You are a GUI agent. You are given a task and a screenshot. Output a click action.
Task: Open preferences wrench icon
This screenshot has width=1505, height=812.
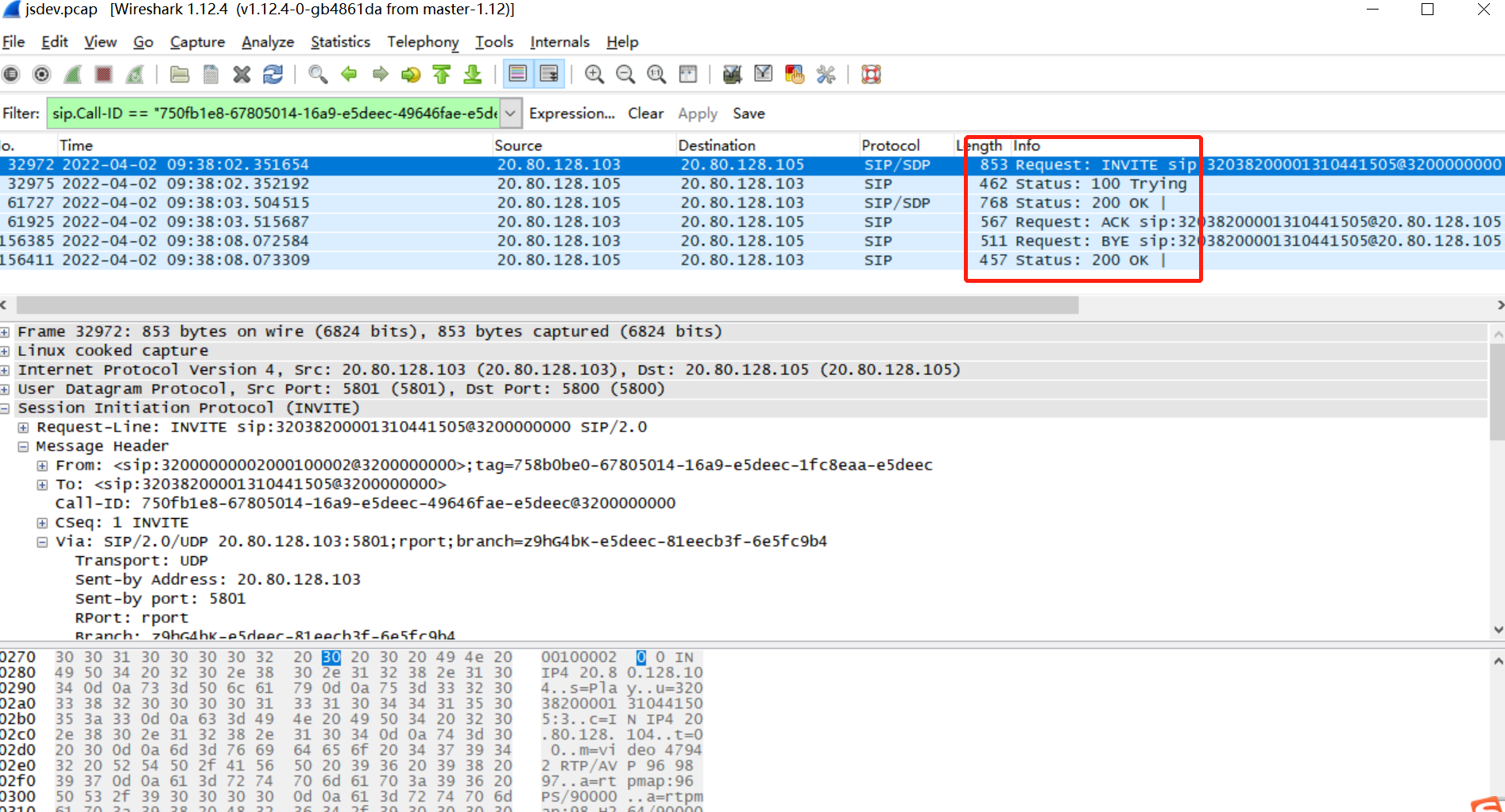[826, 75]
